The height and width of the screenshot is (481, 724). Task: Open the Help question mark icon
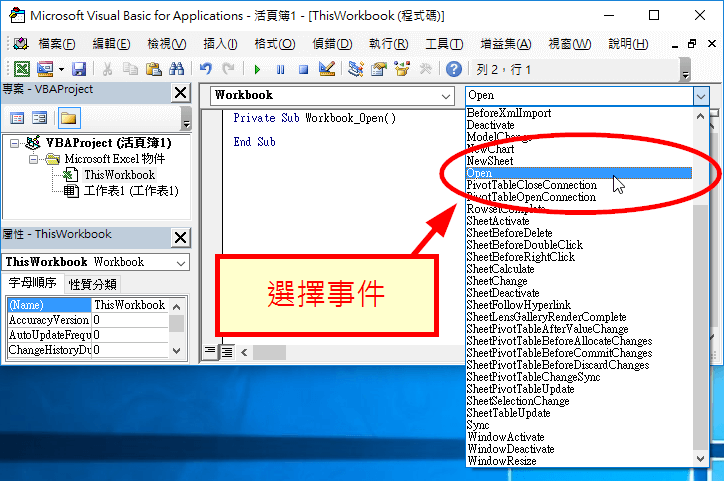(454, 69)
